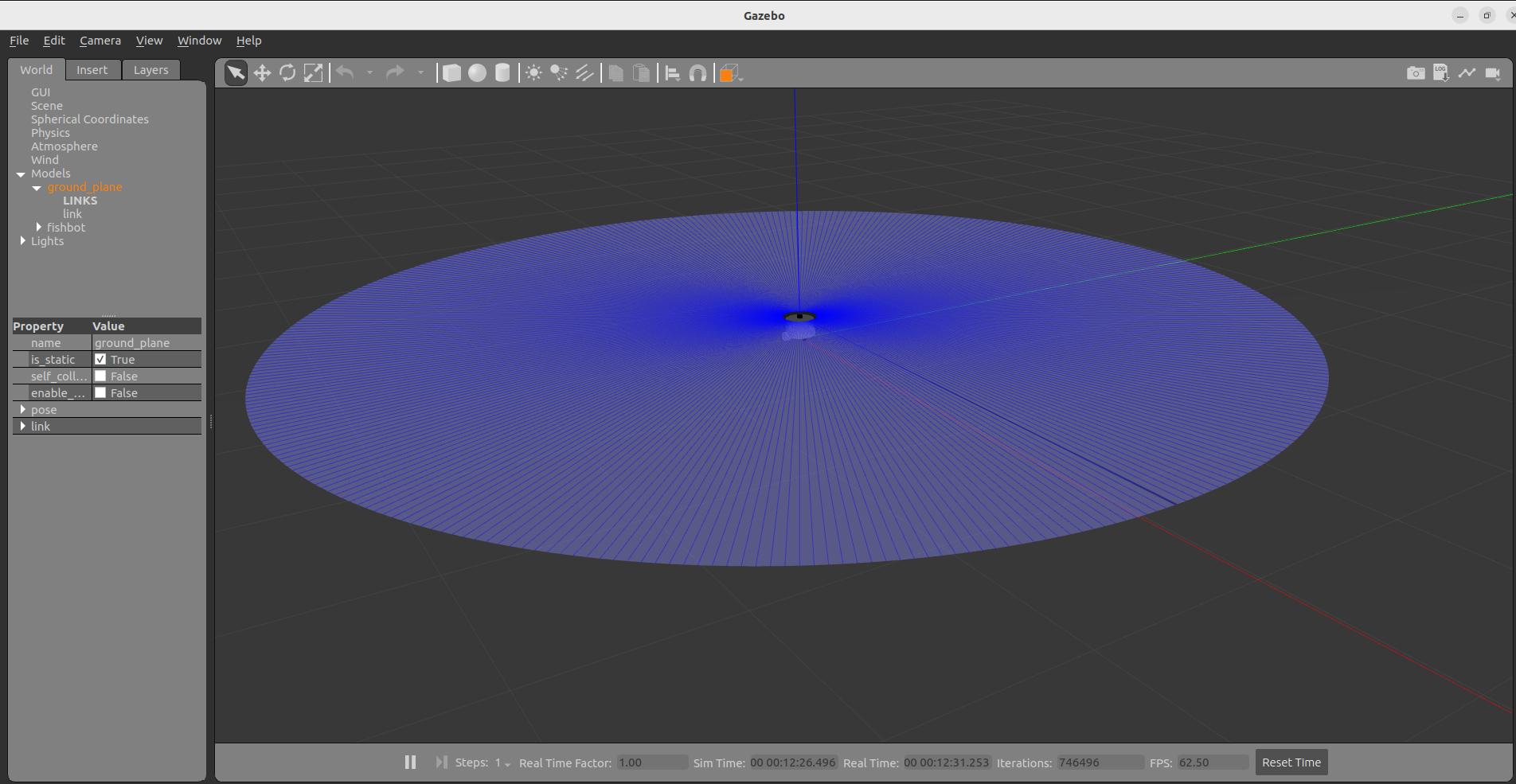Switch to the Insert tab
This screenshot has height=784, width=1516.
click(x=92, y=70)
